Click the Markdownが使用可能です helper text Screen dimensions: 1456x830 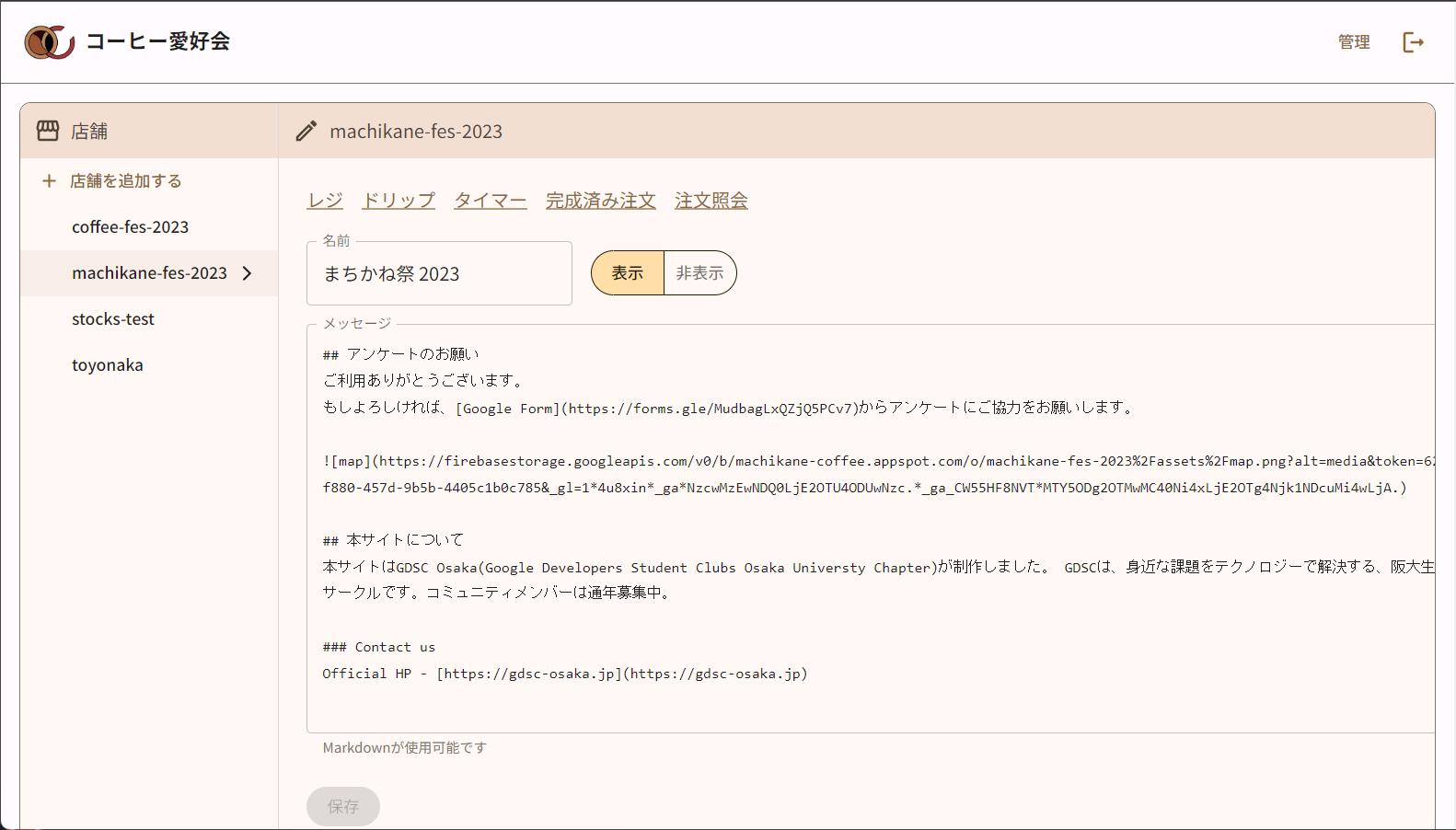(405, 748)
